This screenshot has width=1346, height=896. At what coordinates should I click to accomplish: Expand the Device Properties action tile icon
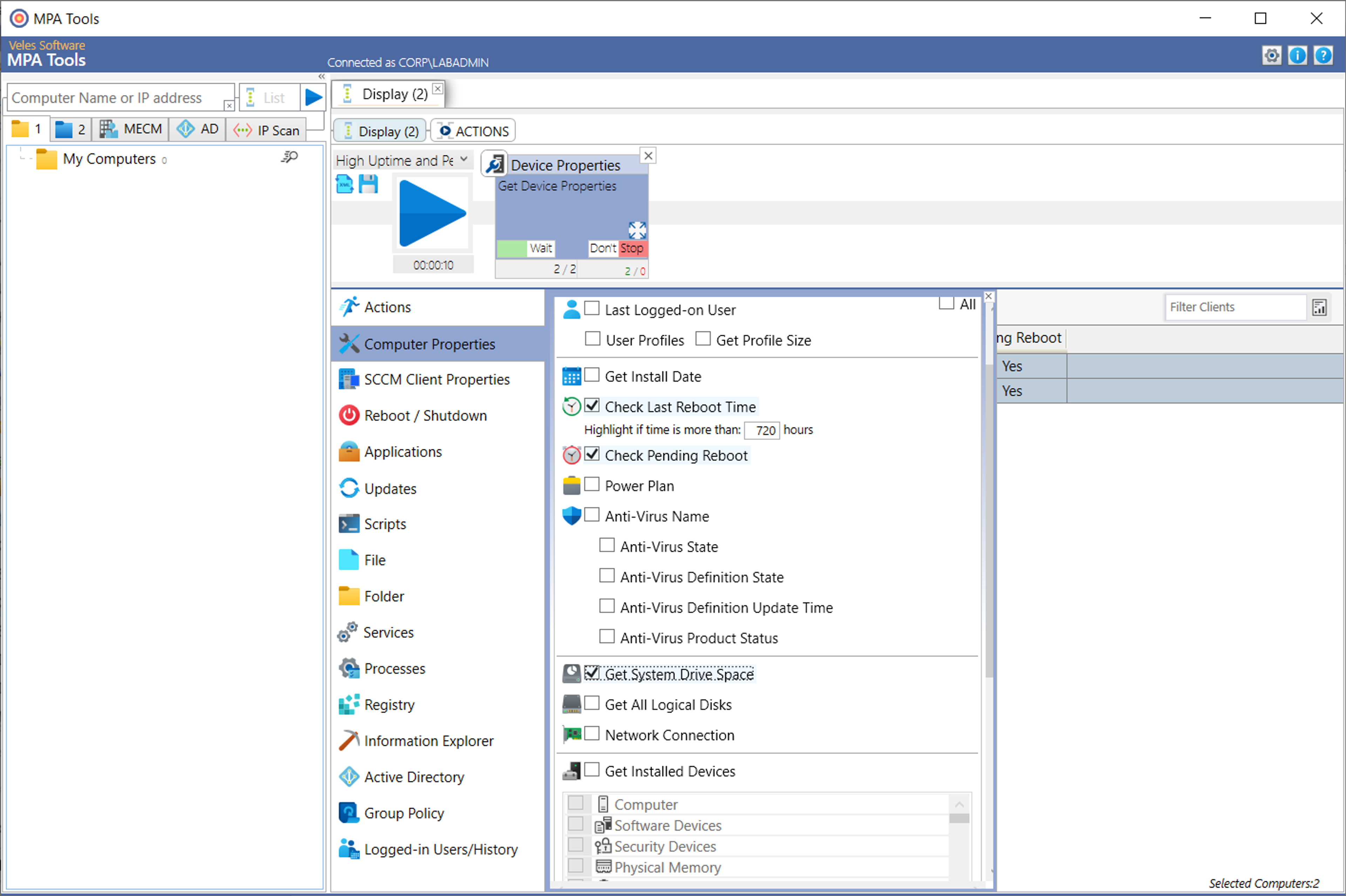tap(637, 230)
